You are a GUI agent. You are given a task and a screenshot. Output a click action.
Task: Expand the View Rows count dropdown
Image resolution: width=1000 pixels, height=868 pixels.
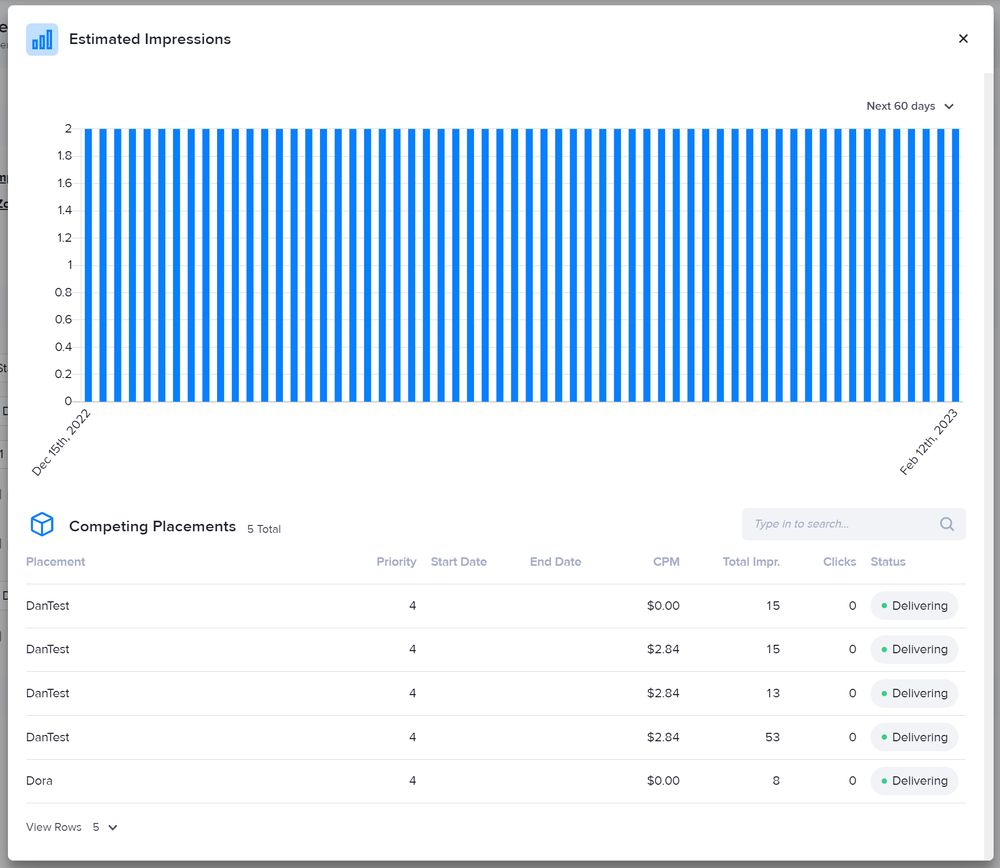(105, 827)
